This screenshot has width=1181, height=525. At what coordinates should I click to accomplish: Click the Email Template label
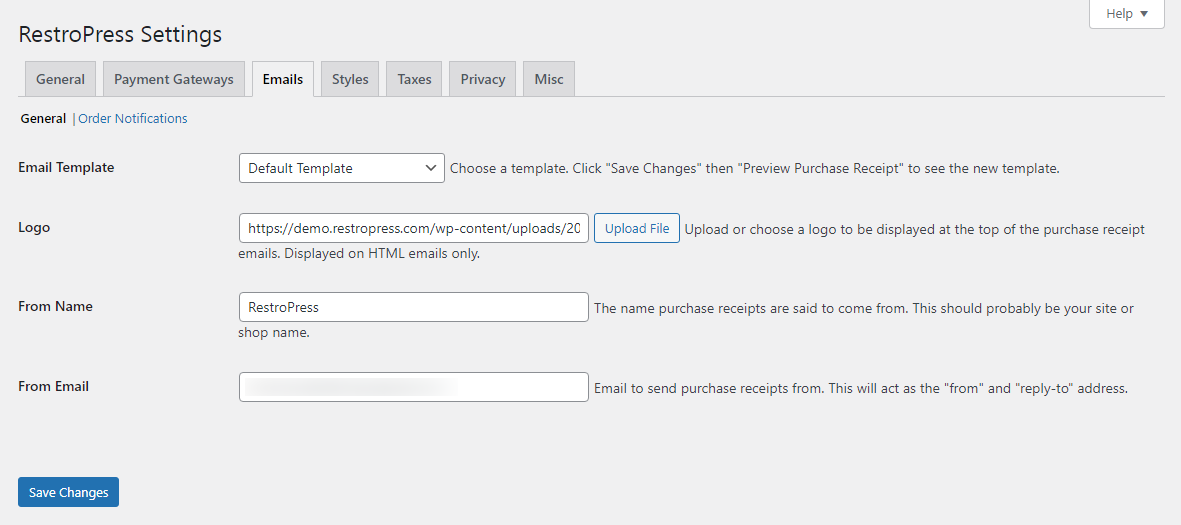click(x=66, y=167)
